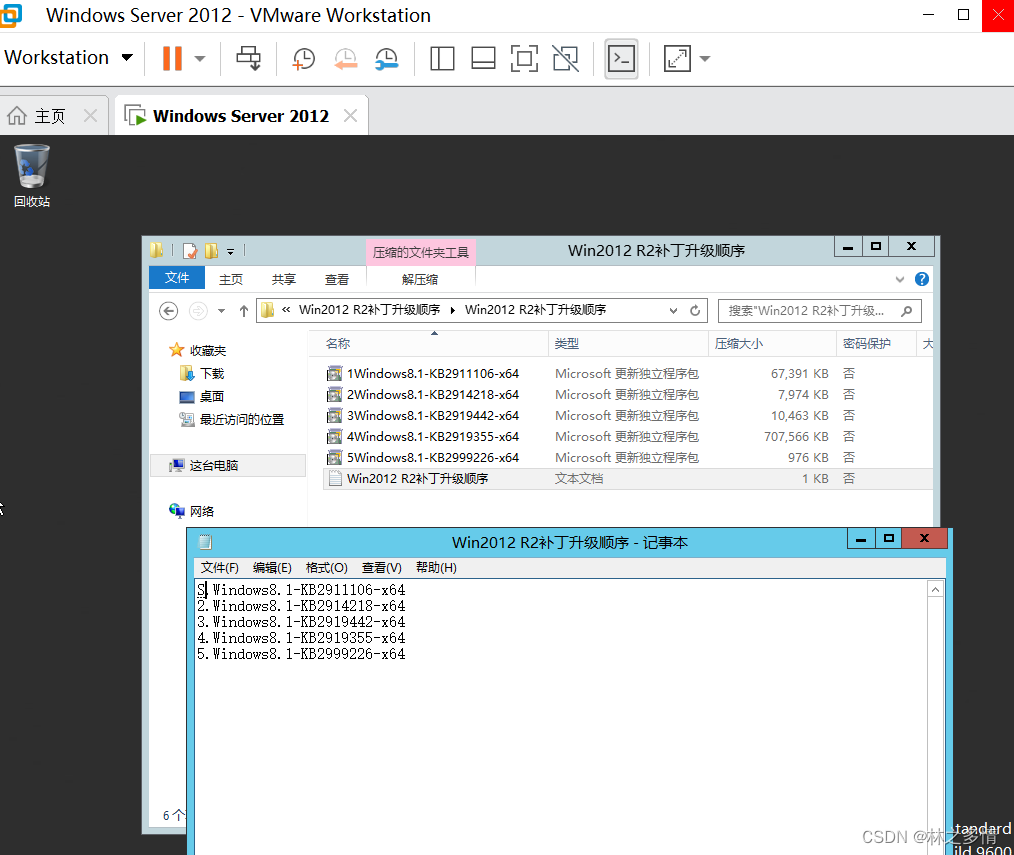1014x855 pixels.
Task: Toggle the console view button
Action: click(621, 59)
